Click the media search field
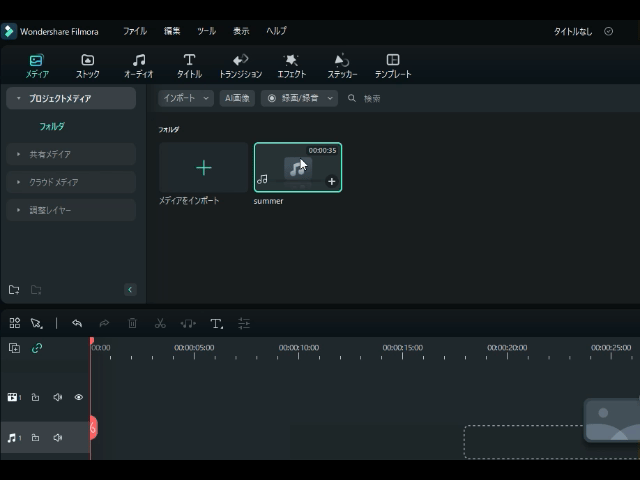640x480 pixels. point(372,98)
